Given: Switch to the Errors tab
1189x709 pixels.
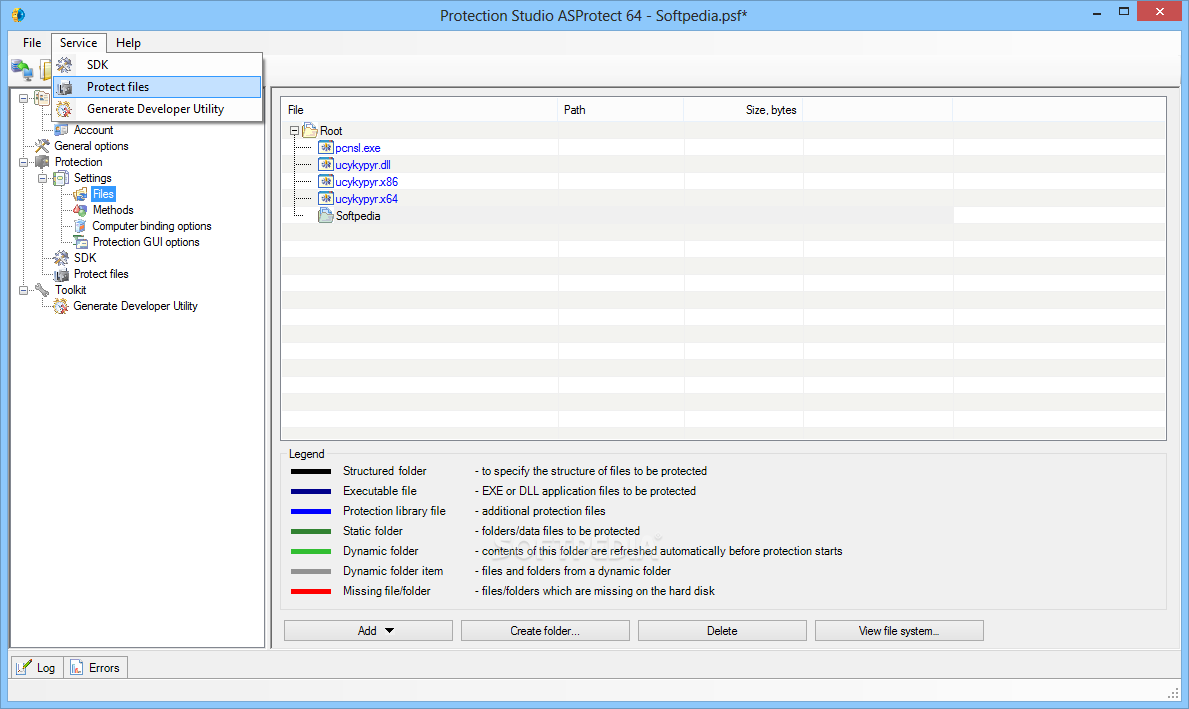Looking at the screenshot, I should pyautogui.click(x=96, y=667).
